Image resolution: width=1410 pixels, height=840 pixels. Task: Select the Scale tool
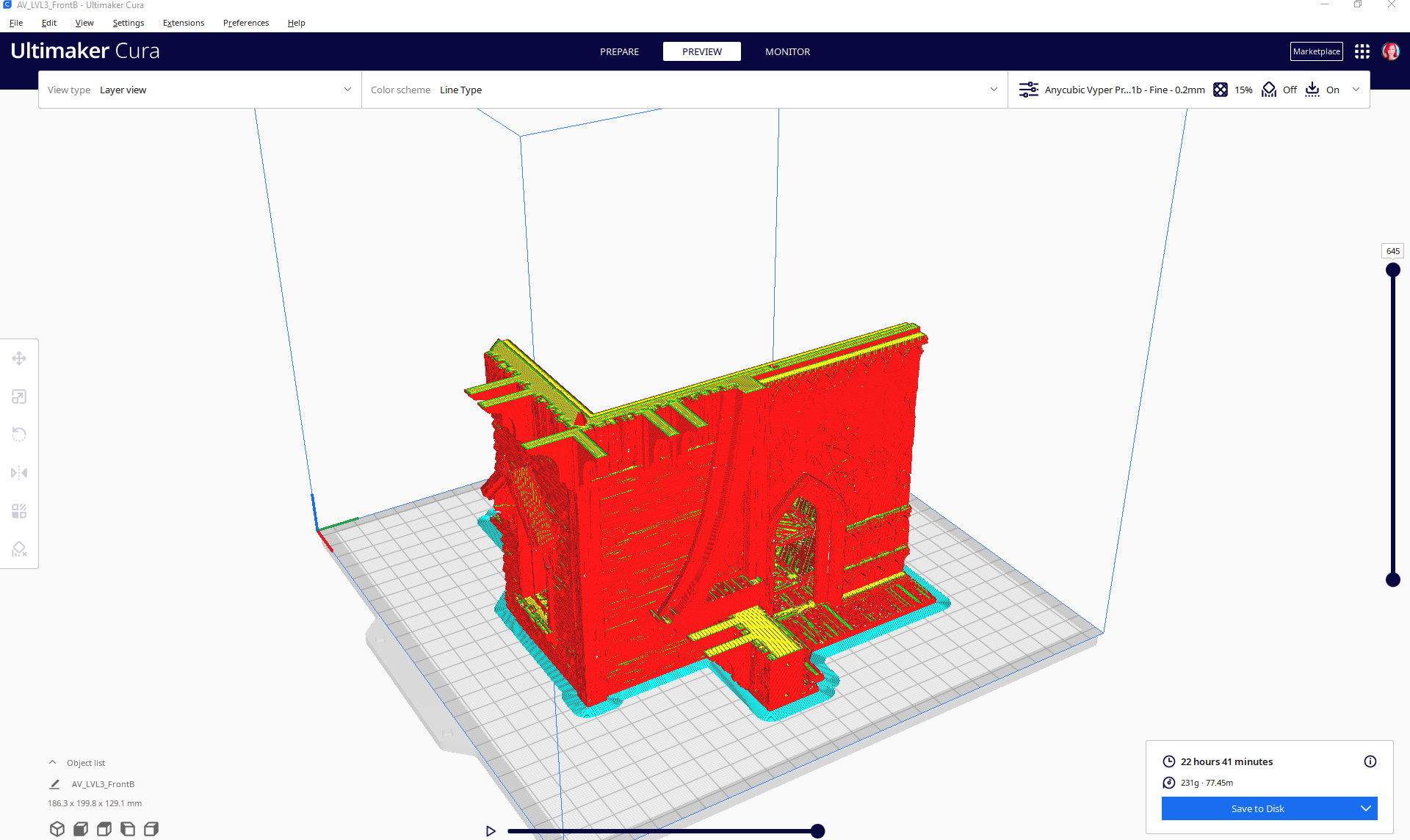(x=19, y=397)
